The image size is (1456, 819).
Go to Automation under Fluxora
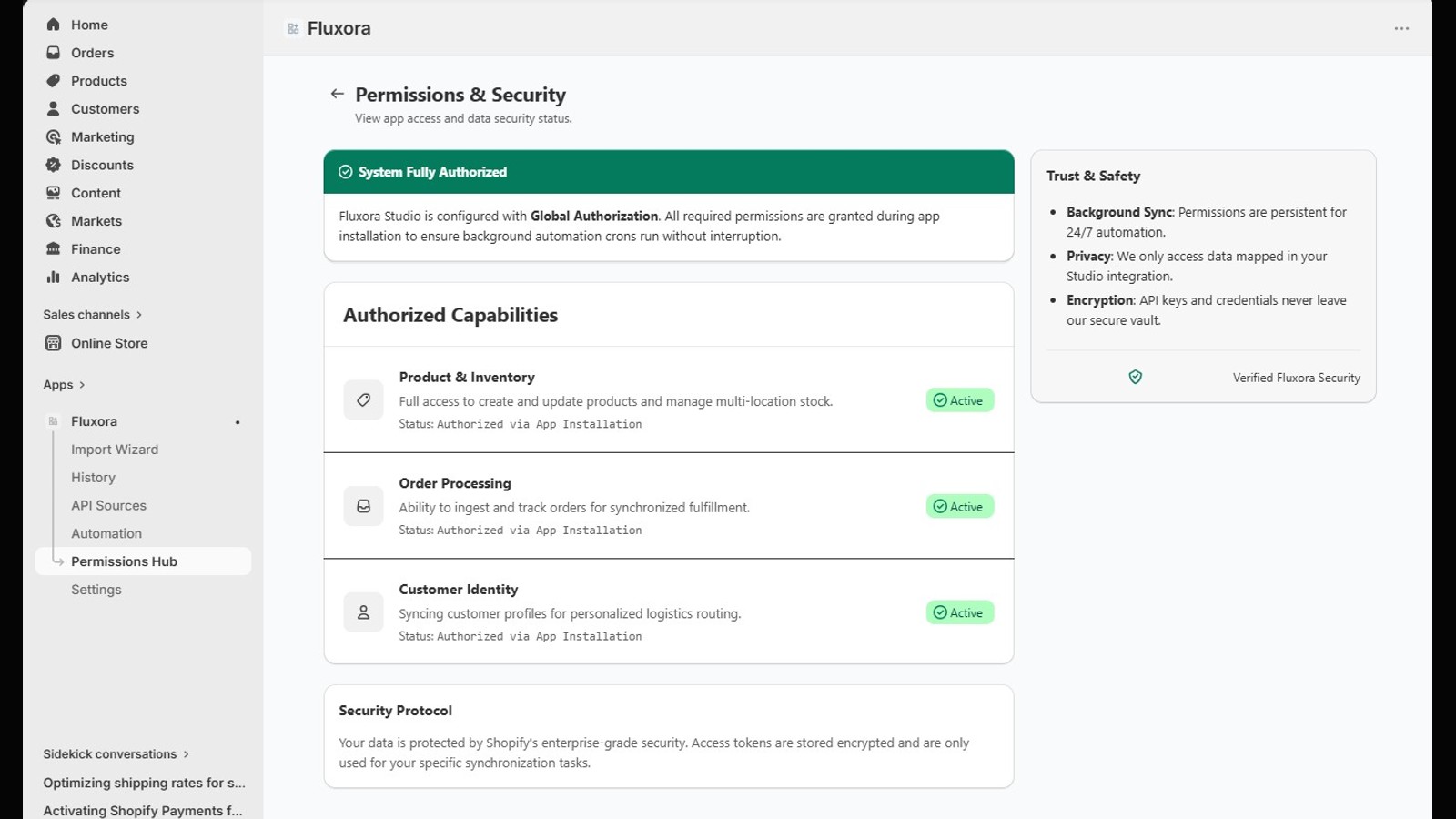pyautogui.click(x=106, y=533)
